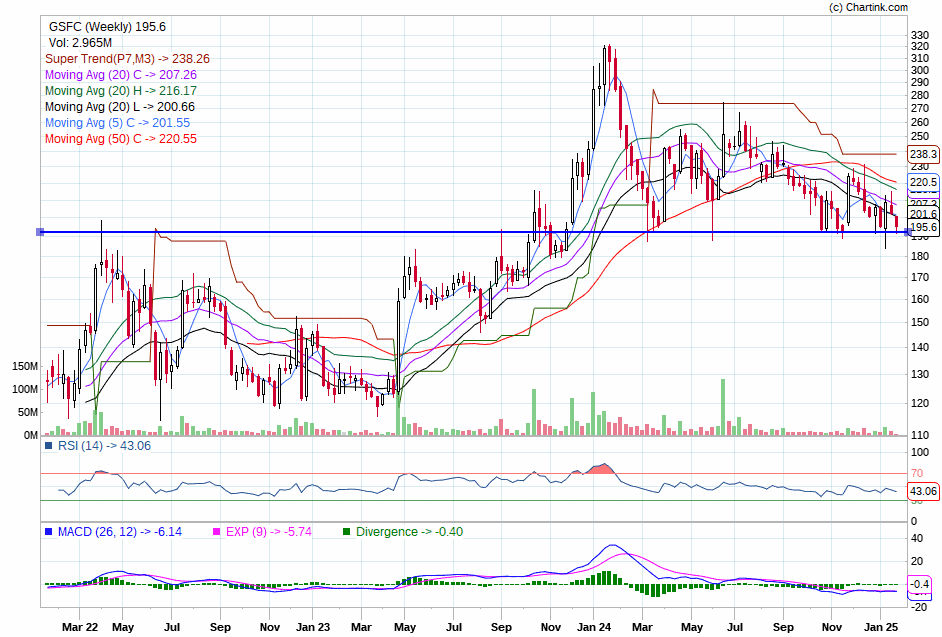The image size is (942, 637).
Task: Click the Divergence -> -0.40 label
Action: coord(409,532)
